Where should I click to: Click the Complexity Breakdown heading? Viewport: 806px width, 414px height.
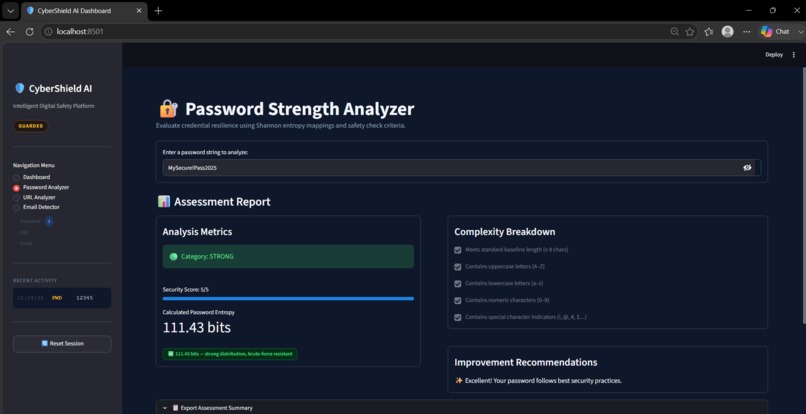(x=504, y=232)
